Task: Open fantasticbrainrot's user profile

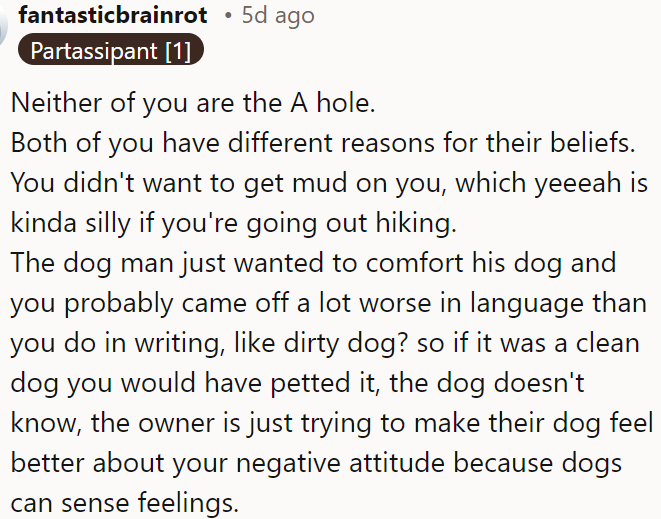Action: [113, 16]
